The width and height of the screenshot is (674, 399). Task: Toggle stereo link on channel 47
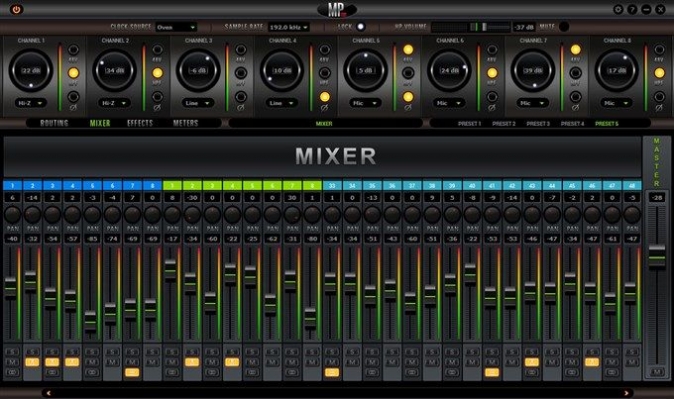click(612, 372)
